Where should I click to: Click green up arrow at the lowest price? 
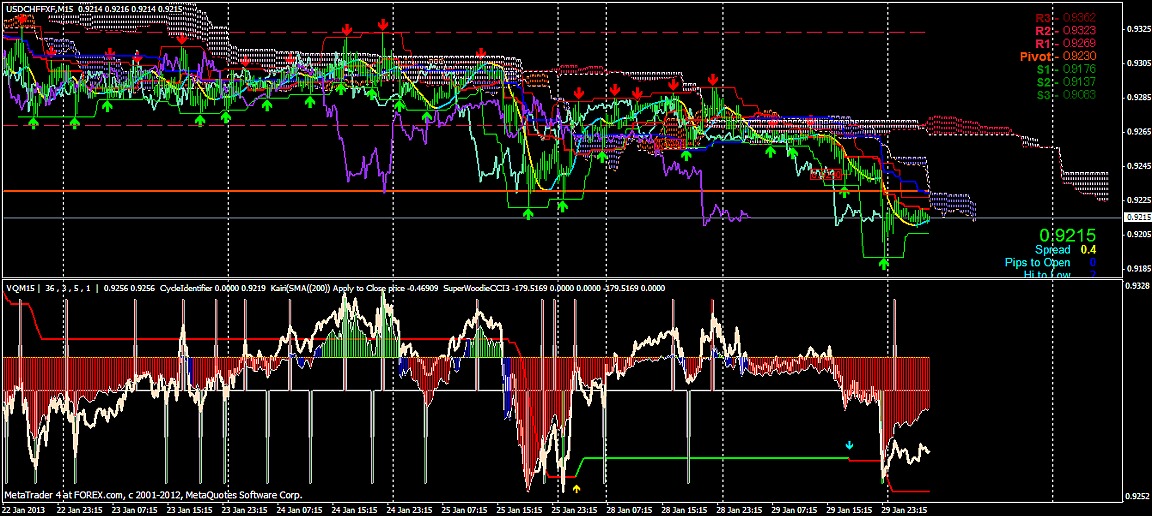[x=883, y=264]
